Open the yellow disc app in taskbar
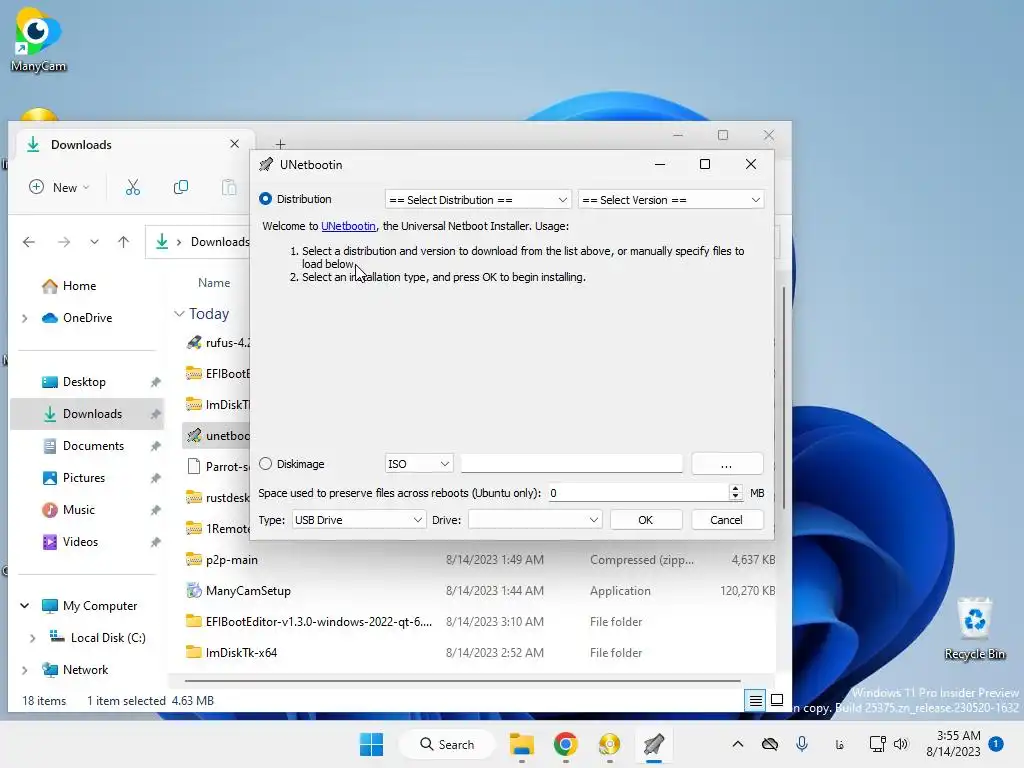Image resolution: width=1024 pixels, height=768 pixels. pos(609,744)
